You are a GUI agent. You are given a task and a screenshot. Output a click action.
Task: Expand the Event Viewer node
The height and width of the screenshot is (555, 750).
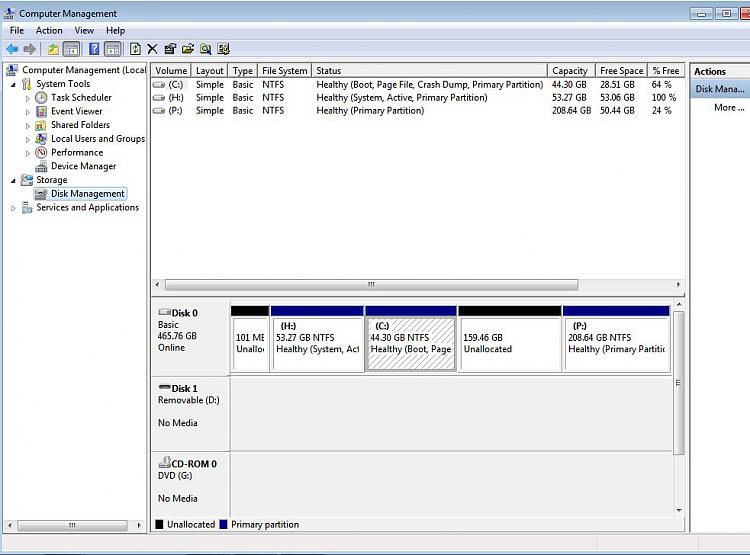28,112
